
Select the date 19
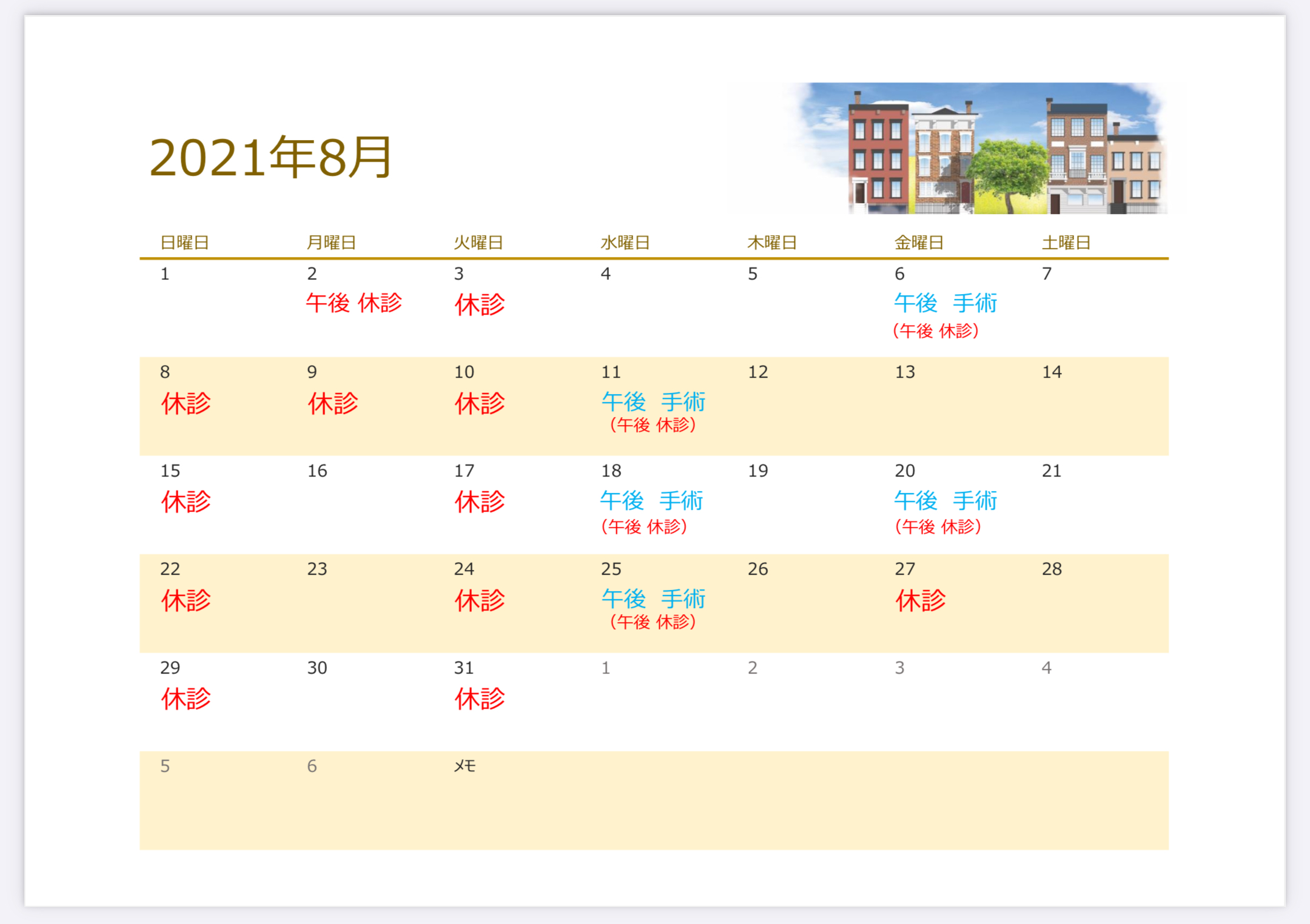click(x=758, y=471)
